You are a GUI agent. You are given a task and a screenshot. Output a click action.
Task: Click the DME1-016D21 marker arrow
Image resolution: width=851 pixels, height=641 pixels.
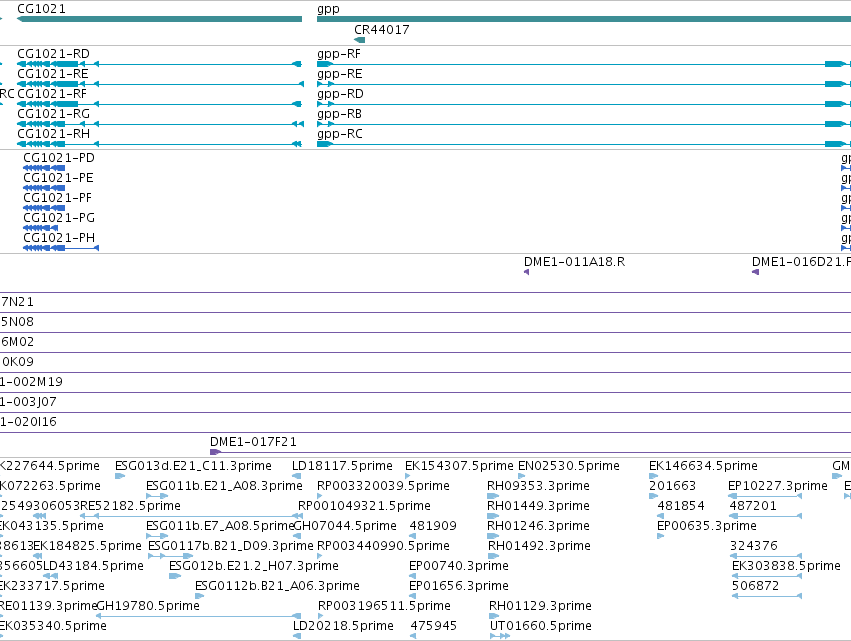(x=755, y=272)
